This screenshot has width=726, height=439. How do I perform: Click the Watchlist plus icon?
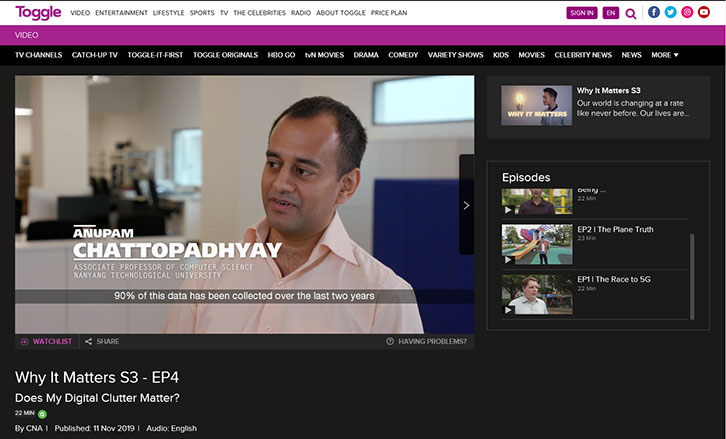tap(25, 342)
